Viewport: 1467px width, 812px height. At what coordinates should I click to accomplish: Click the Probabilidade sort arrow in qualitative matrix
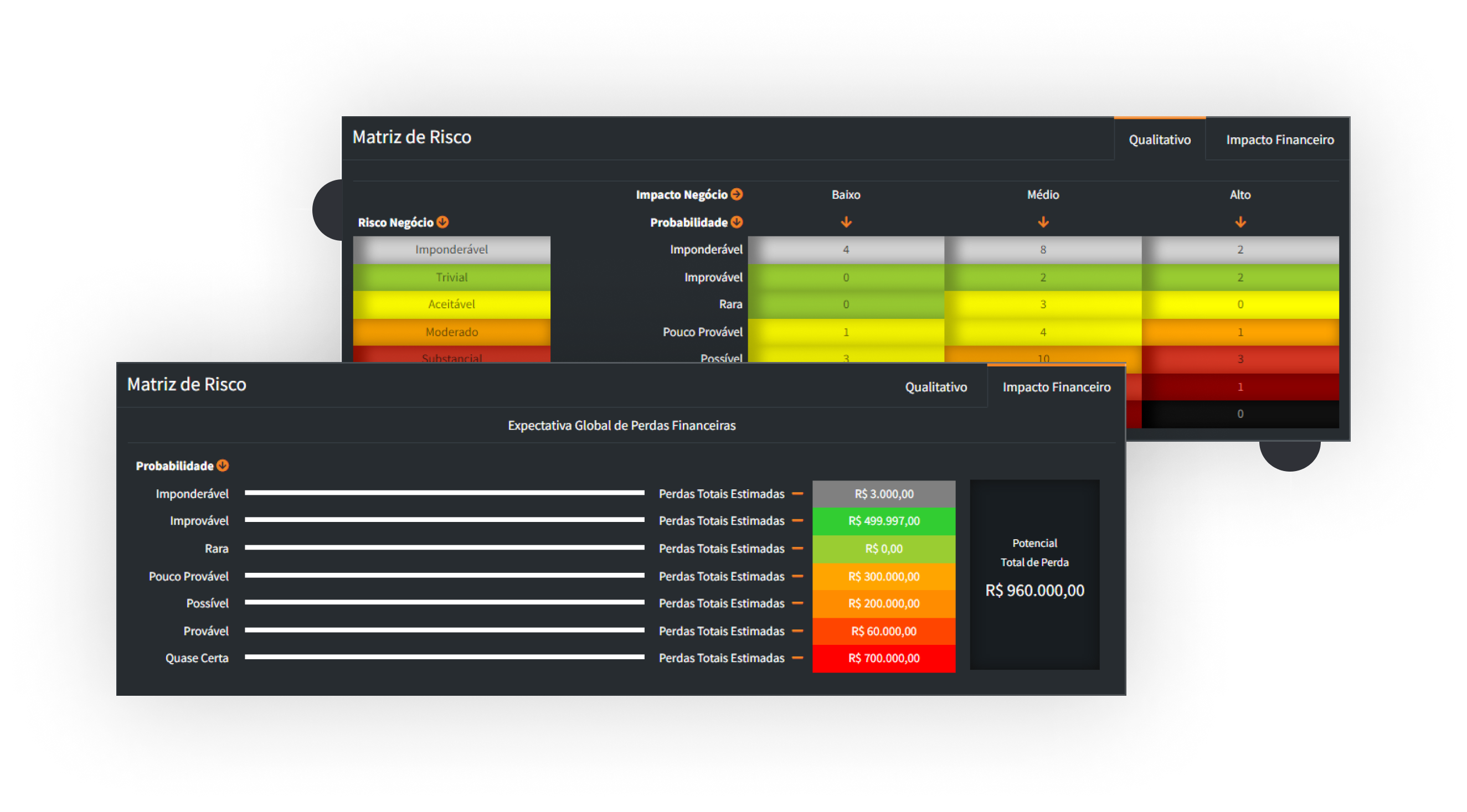tap(738, 223)
